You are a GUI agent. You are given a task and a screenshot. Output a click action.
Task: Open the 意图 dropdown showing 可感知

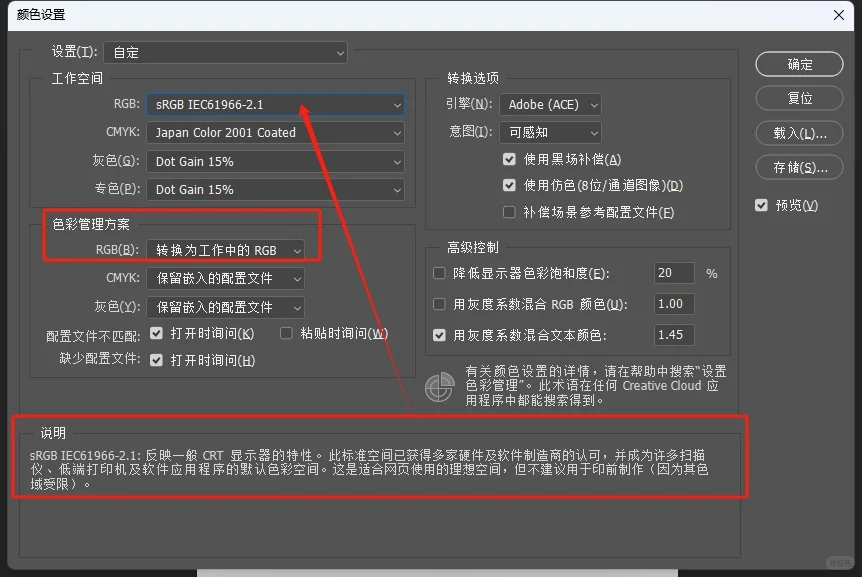click(x=550, y=132)
